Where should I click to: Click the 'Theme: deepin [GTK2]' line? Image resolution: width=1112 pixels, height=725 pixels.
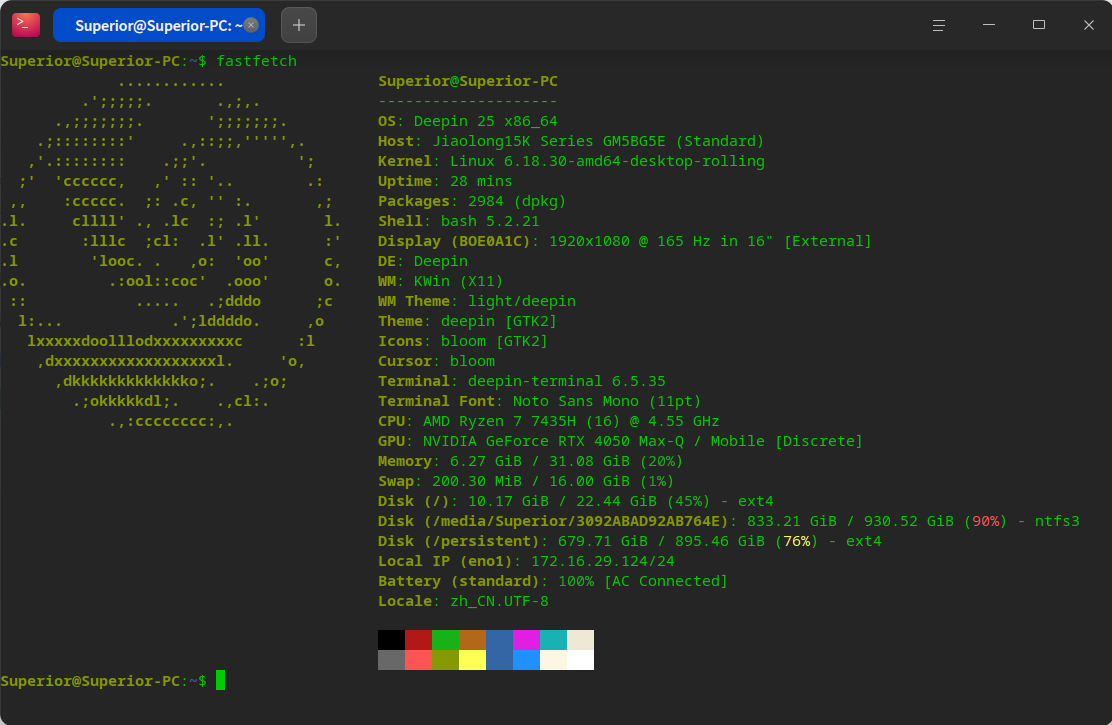(x=467, y=321)
